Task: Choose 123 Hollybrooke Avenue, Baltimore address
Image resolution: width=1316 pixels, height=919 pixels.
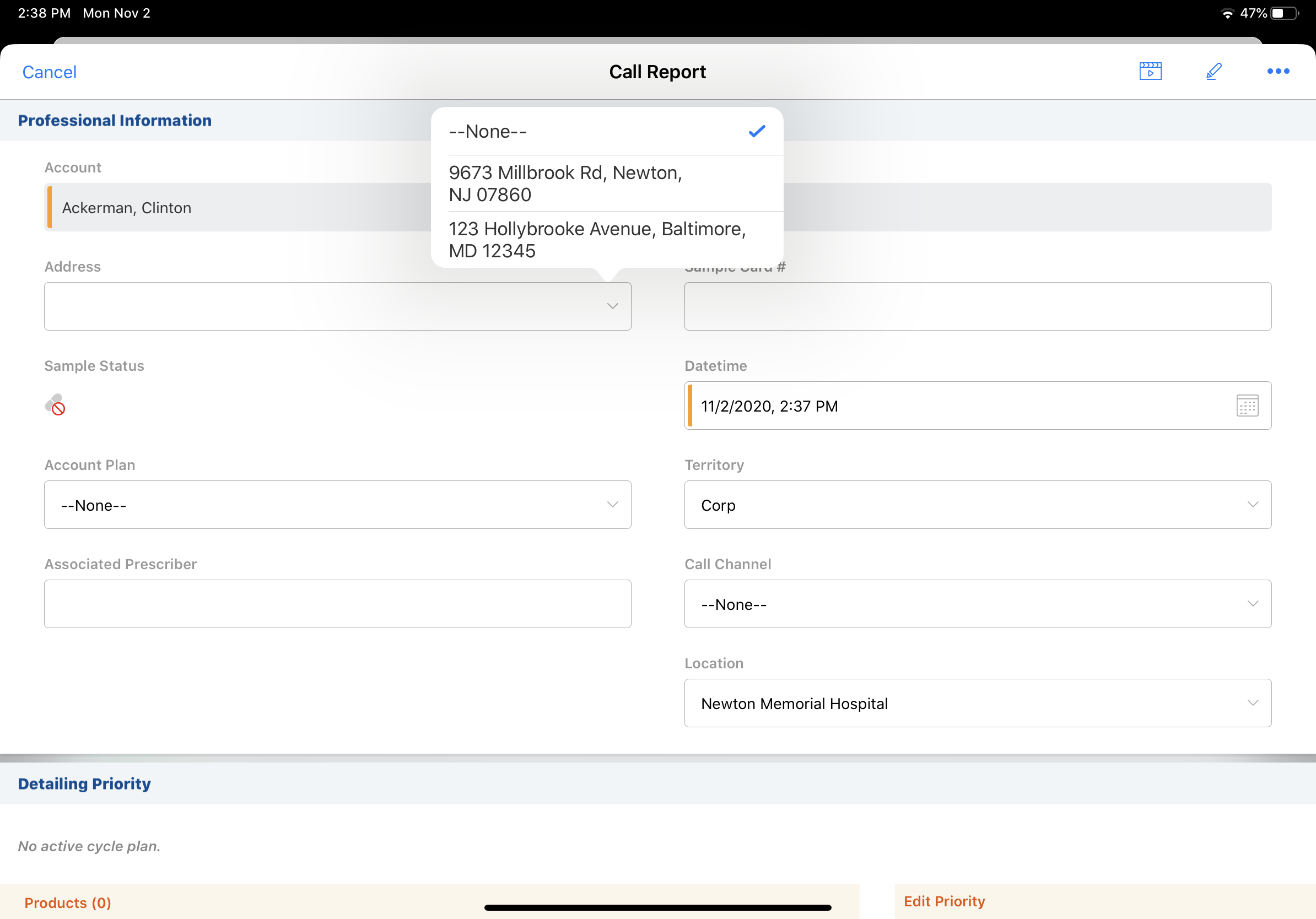Action: coord(606,240)
